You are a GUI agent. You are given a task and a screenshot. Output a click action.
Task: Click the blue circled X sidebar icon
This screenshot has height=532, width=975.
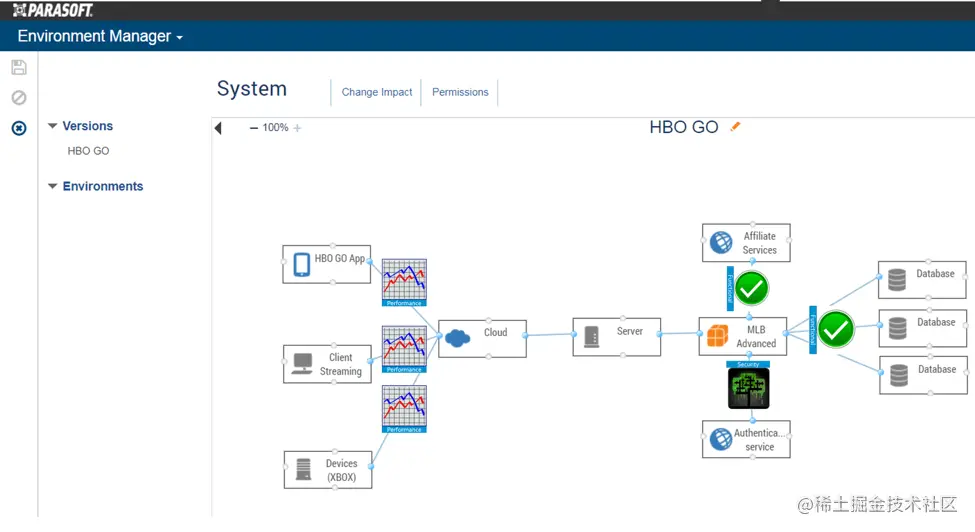point(19,129)
